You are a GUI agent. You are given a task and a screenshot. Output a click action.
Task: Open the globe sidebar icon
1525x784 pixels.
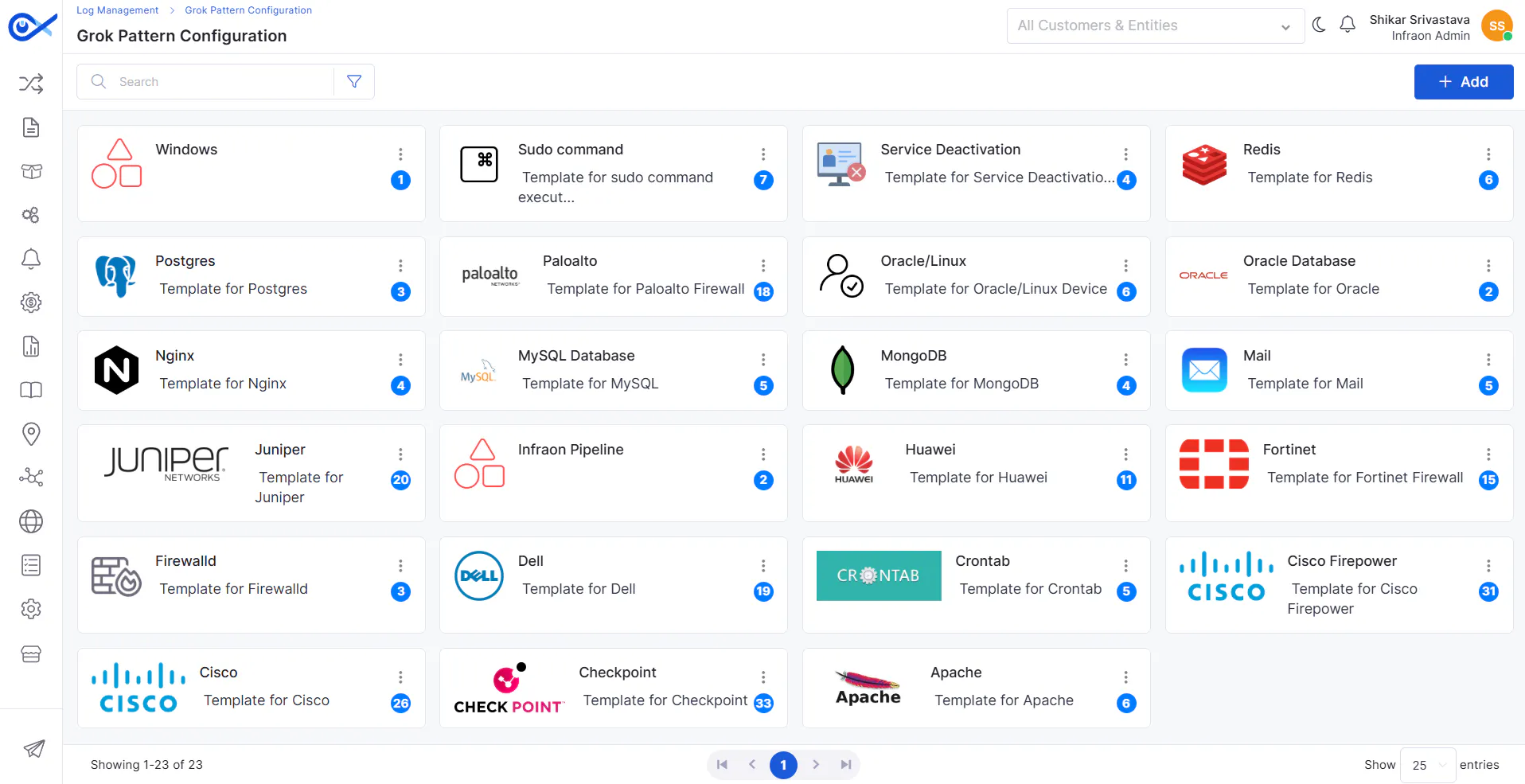pyautogui.click(x=31, y=521)
